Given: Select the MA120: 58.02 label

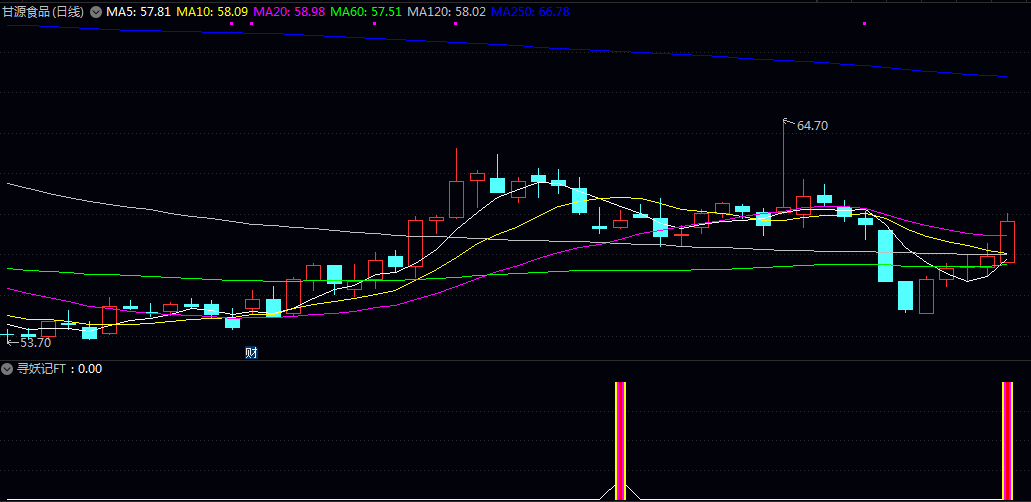Looking at the screenshot, I should point(446,12).
